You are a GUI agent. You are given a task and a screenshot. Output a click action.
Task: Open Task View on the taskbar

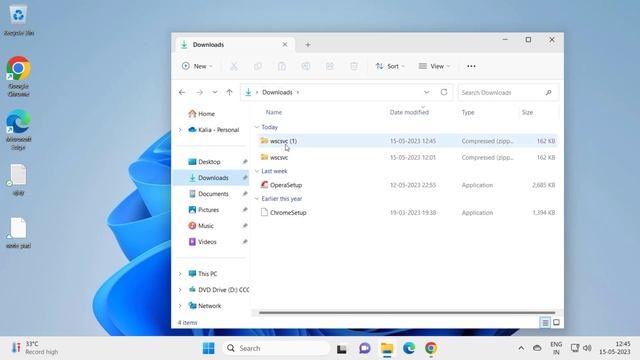pos(342,349)
